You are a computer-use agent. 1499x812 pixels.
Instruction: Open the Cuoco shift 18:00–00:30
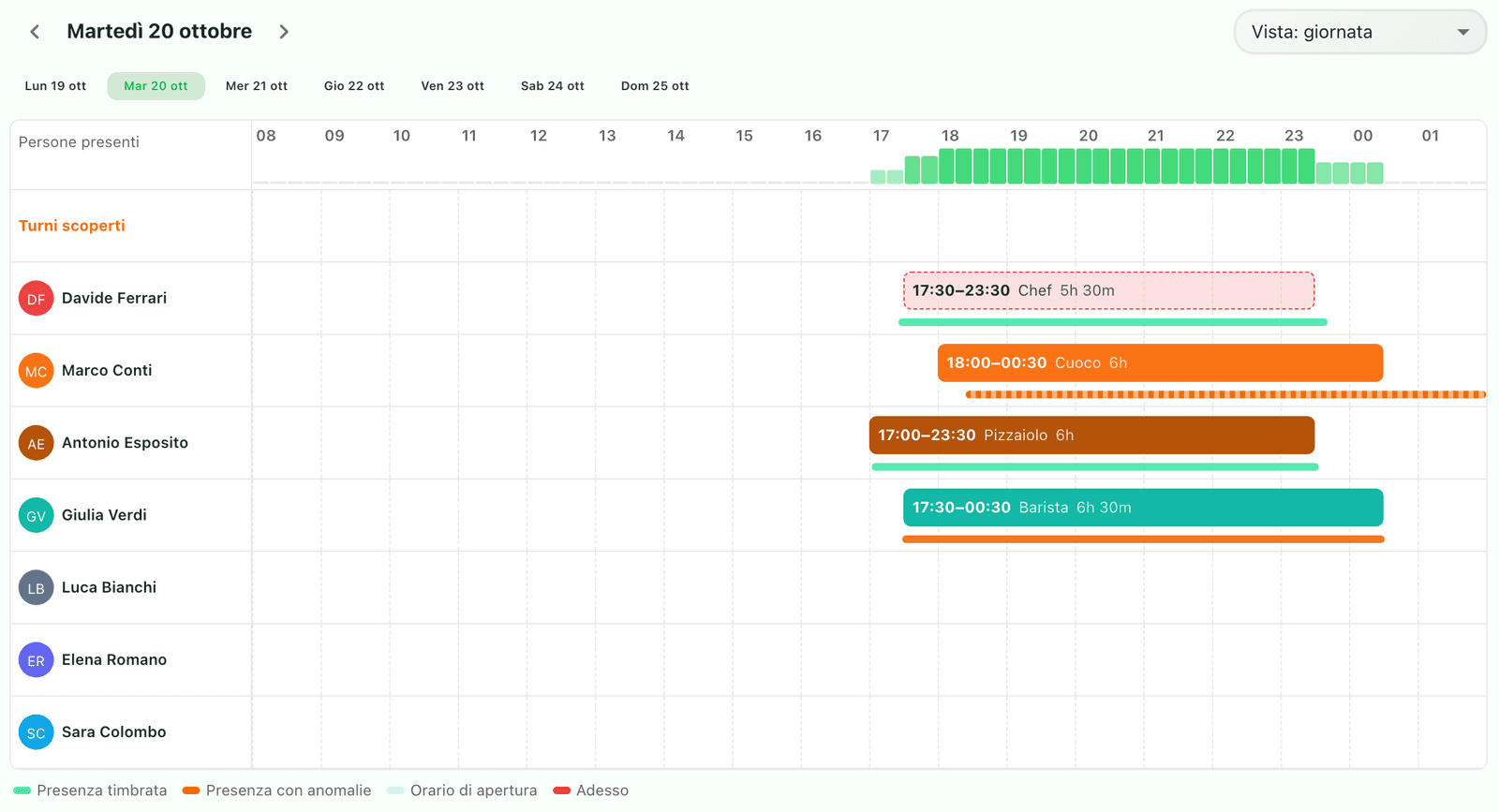[x=1160, y=362]
